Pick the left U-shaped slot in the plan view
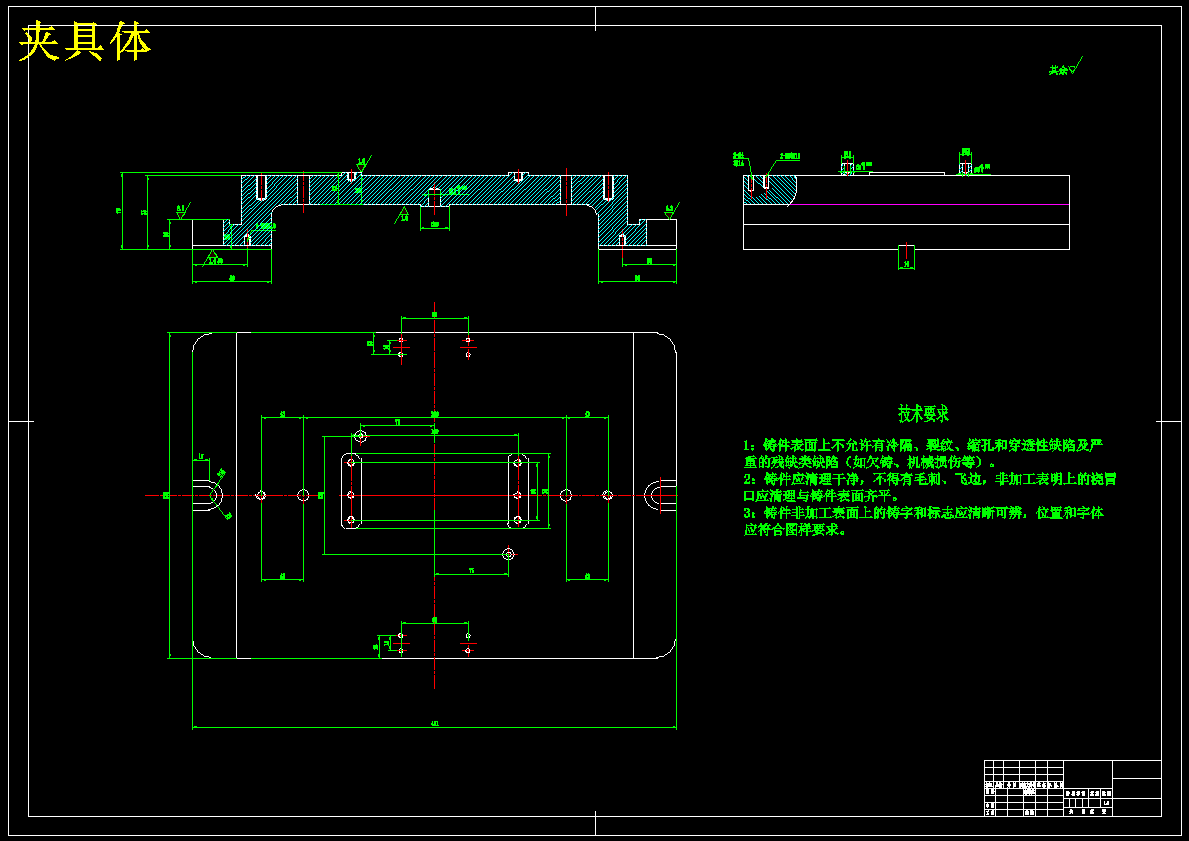Screen dimensions: 1189x841 coord(207,495)
